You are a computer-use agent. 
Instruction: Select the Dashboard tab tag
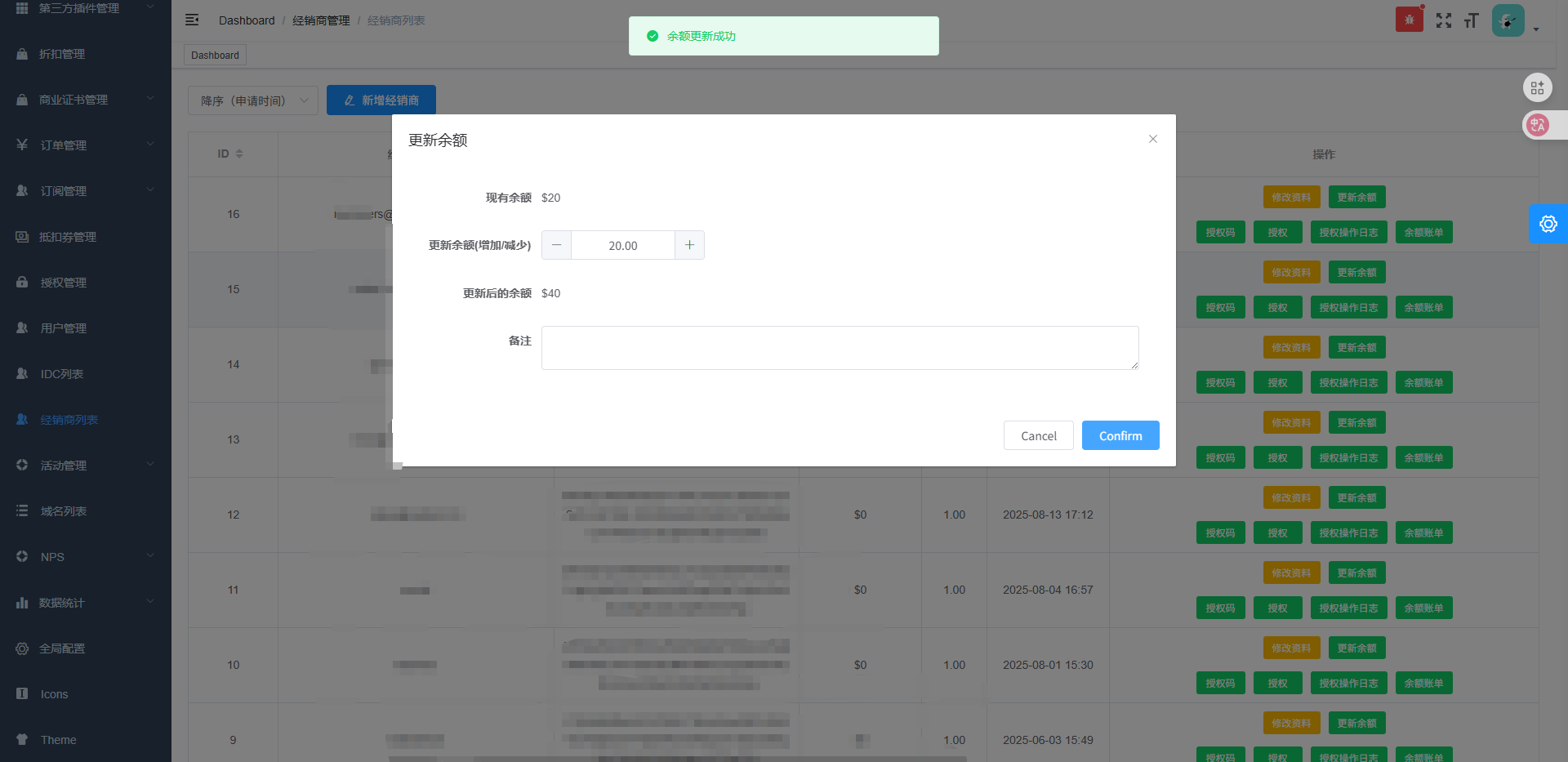(x=215, y=56)
